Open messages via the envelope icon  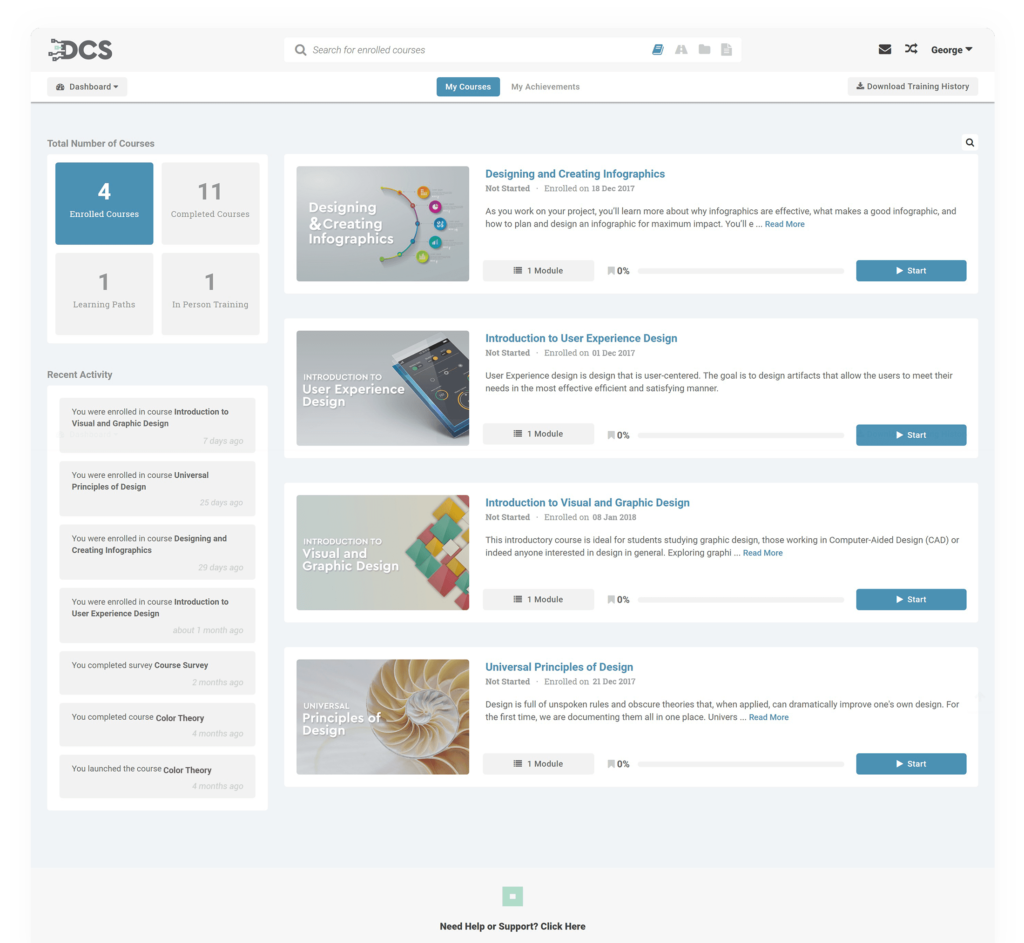885,49
